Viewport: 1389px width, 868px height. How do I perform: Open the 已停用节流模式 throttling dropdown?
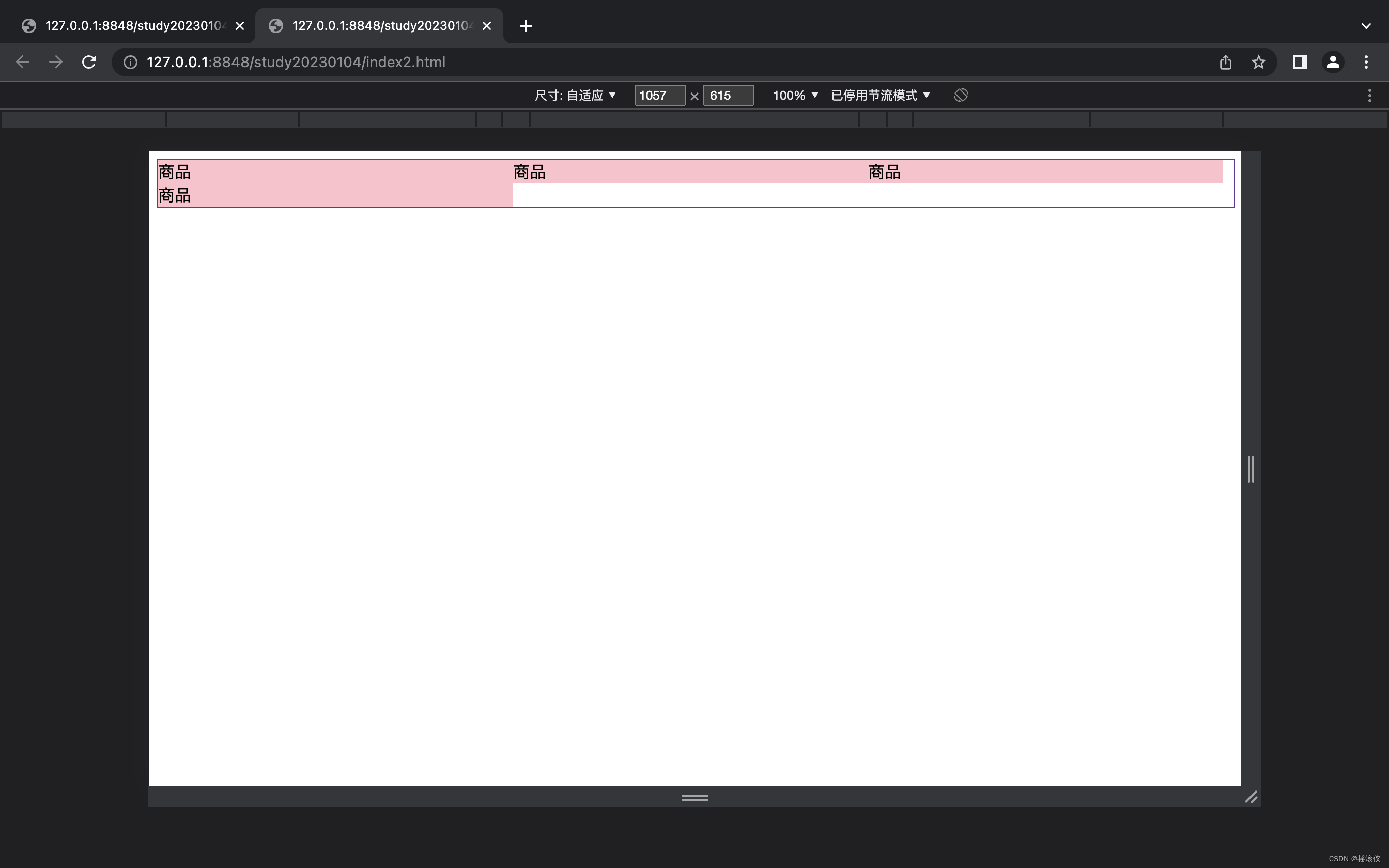click(881, 95)
